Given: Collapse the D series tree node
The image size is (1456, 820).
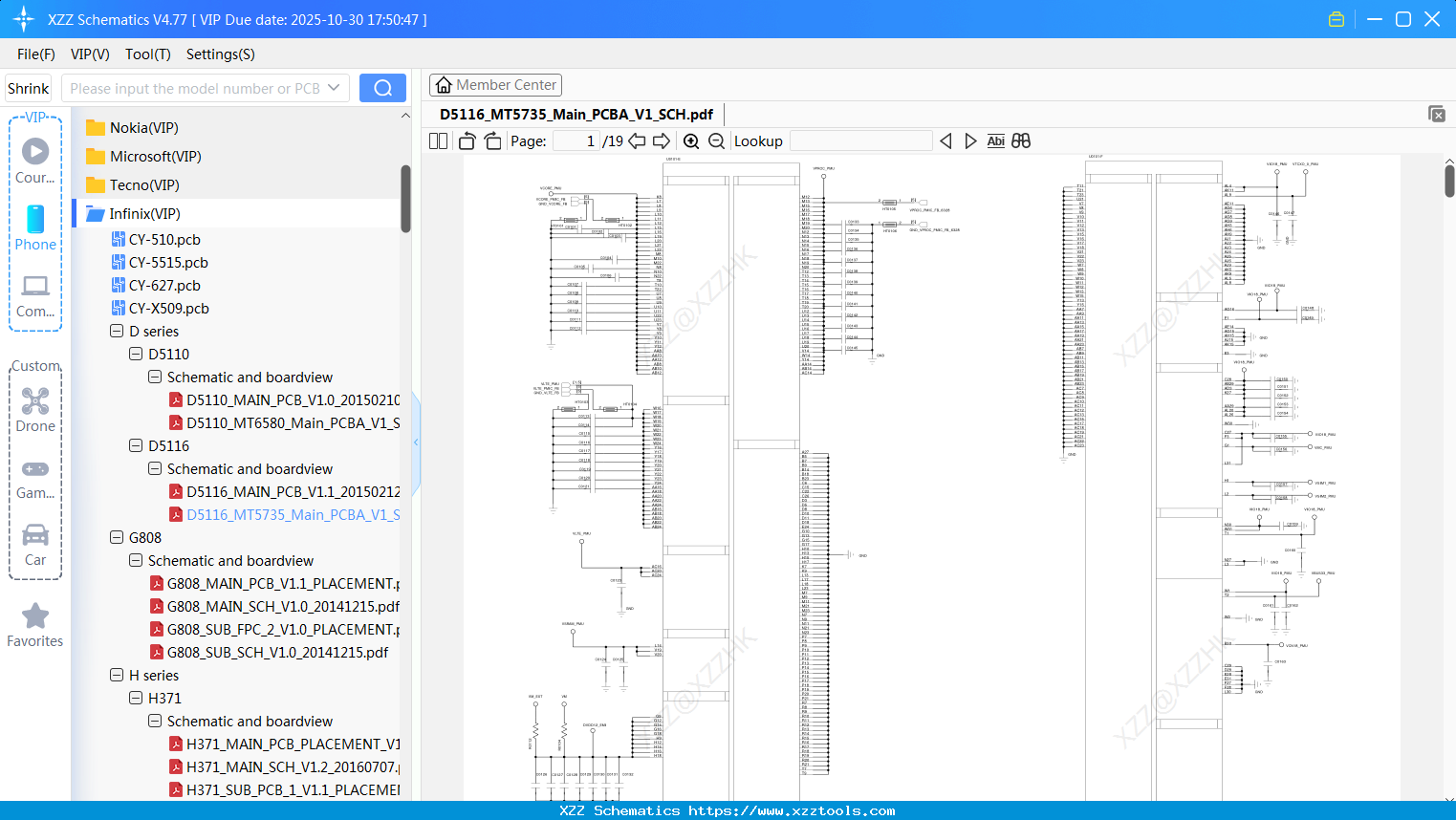Looking at the screenshot, I should coord(117,332).
